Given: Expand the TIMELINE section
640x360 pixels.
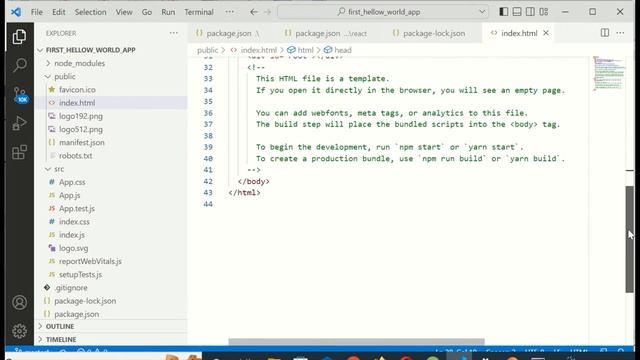Looking at the screenshot, I should coord(61,340).
